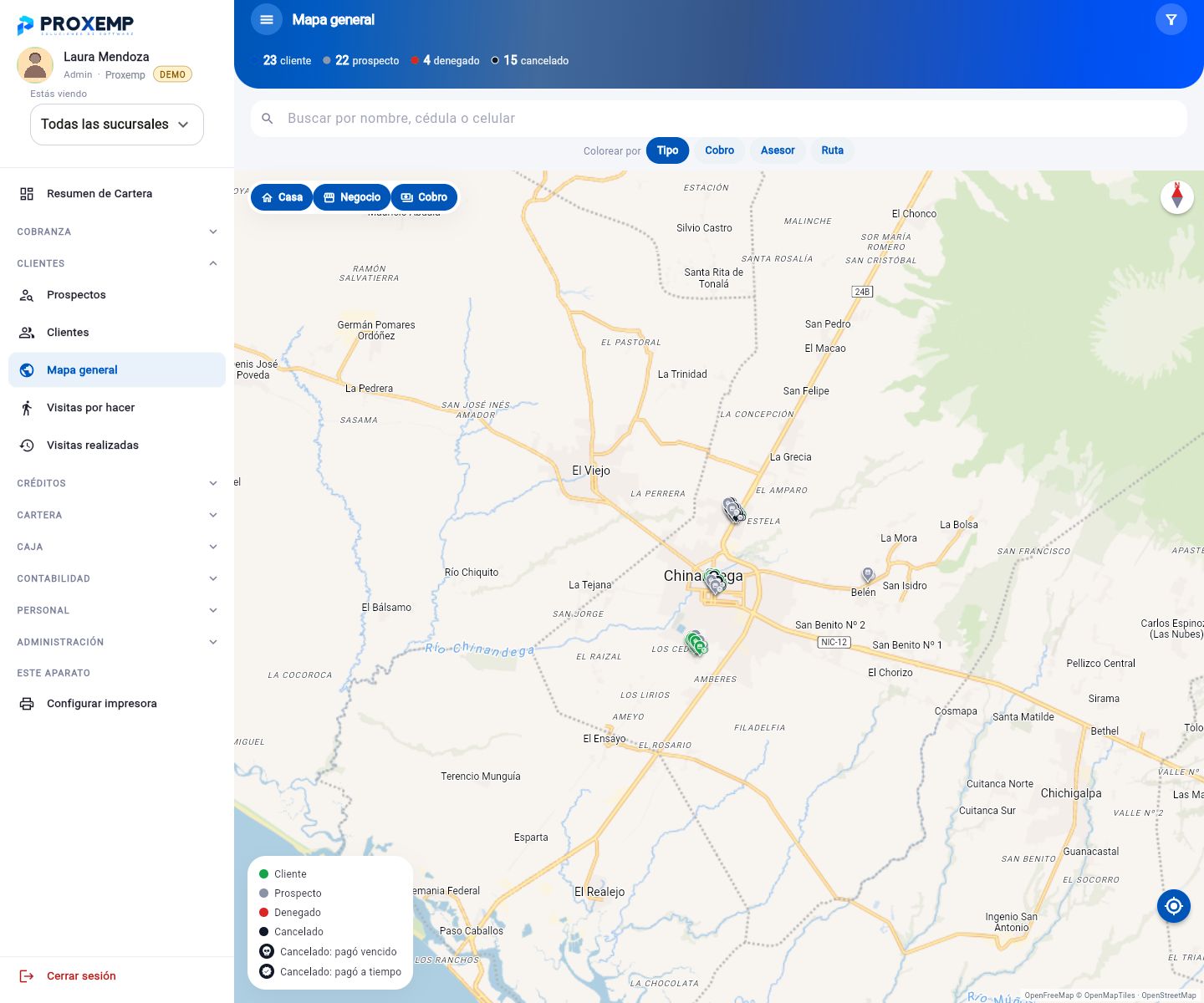Click gray Prospecto legend swatch
Viewport: 1204px width, 1003px height.
tap(264, 894)
